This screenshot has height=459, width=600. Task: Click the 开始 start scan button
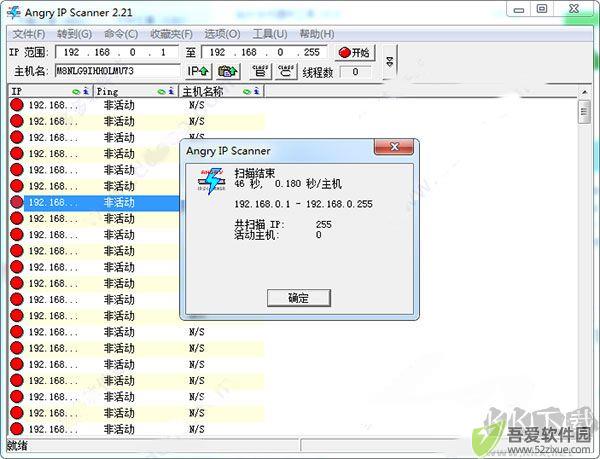pyautogui.click(x=355, y=52)
